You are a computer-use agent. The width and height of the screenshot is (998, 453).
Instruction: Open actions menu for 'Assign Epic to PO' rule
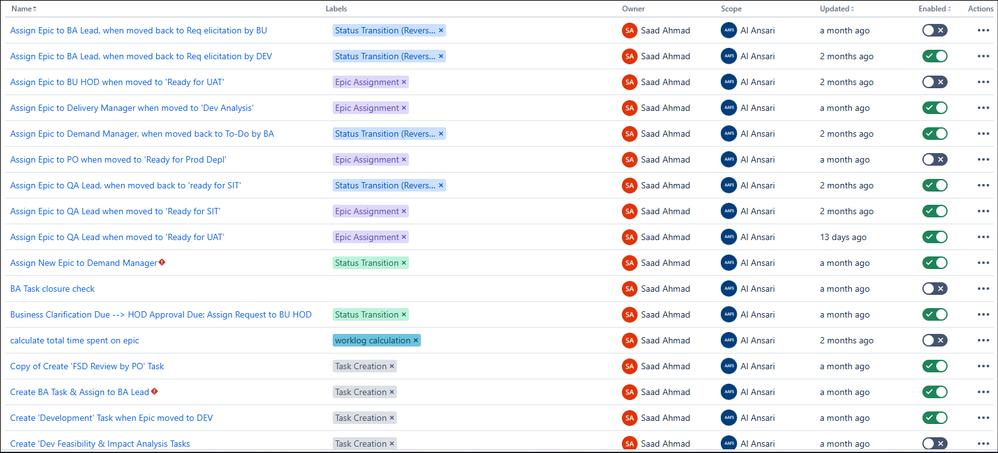click(983, 160)
